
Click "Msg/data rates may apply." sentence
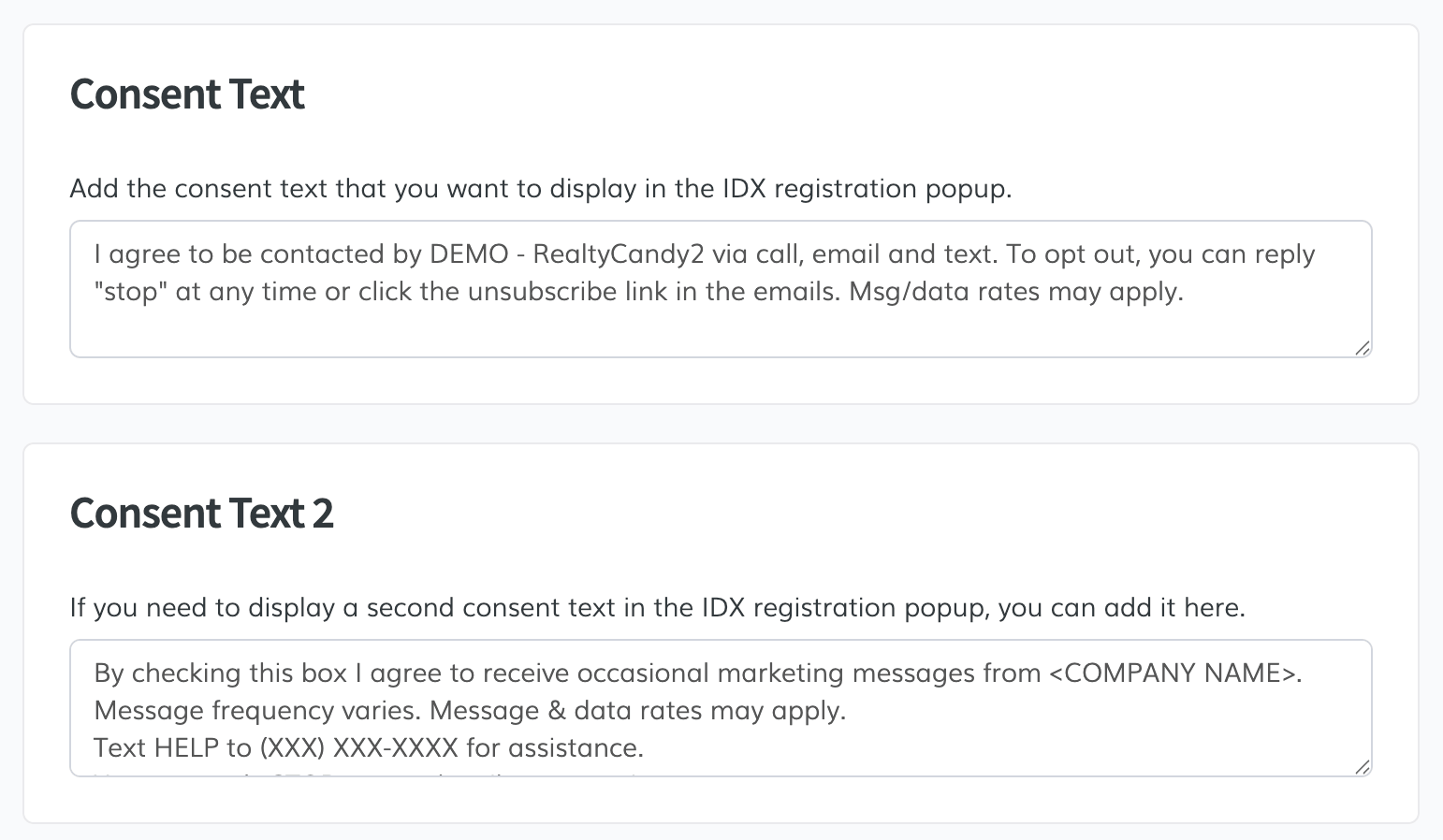point(1015,292)
